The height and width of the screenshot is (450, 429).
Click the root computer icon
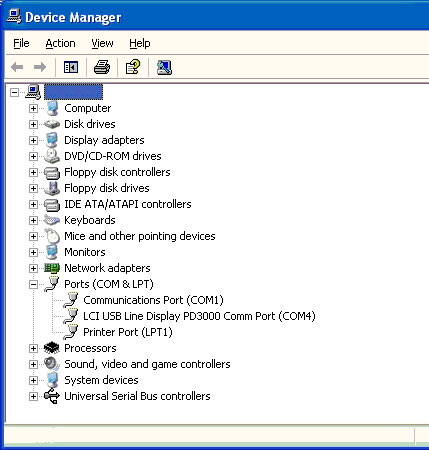click(x=33, y=92)
